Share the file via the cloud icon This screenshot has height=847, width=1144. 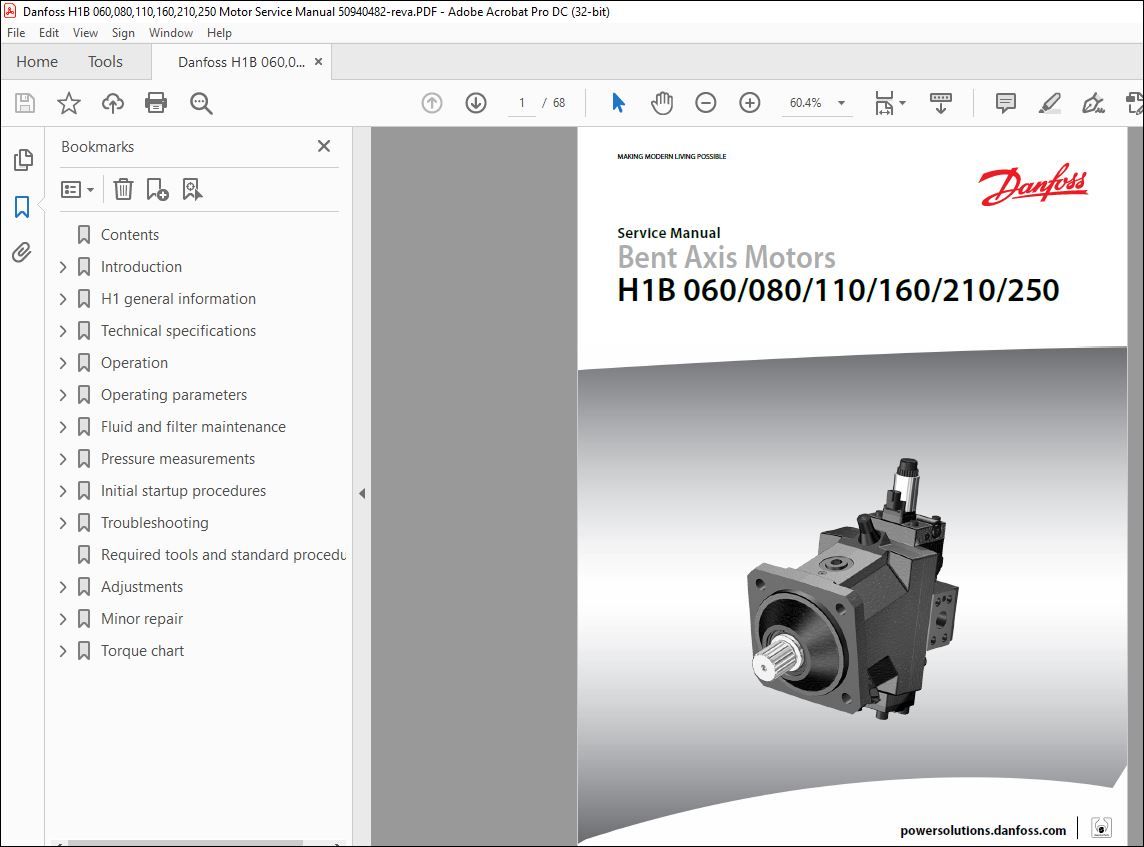click(x=112, y=103)
